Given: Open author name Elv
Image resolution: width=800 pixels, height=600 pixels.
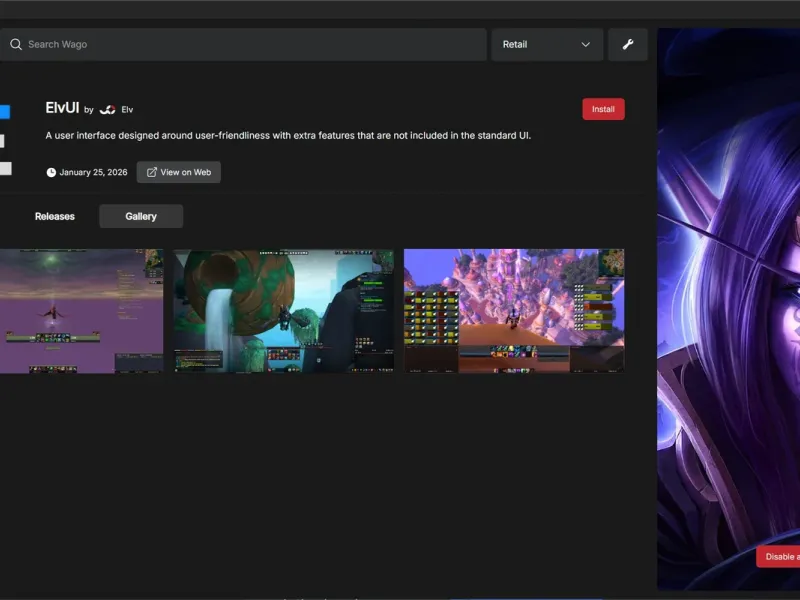Looking at the screenshot, I should point(127,110).
